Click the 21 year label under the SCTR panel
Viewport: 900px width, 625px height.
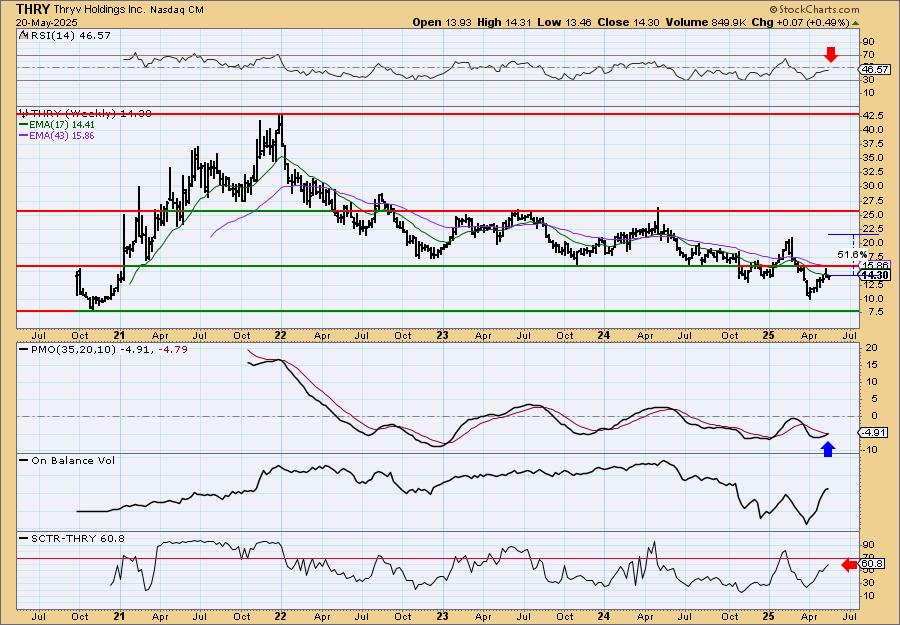pos(120,616)
